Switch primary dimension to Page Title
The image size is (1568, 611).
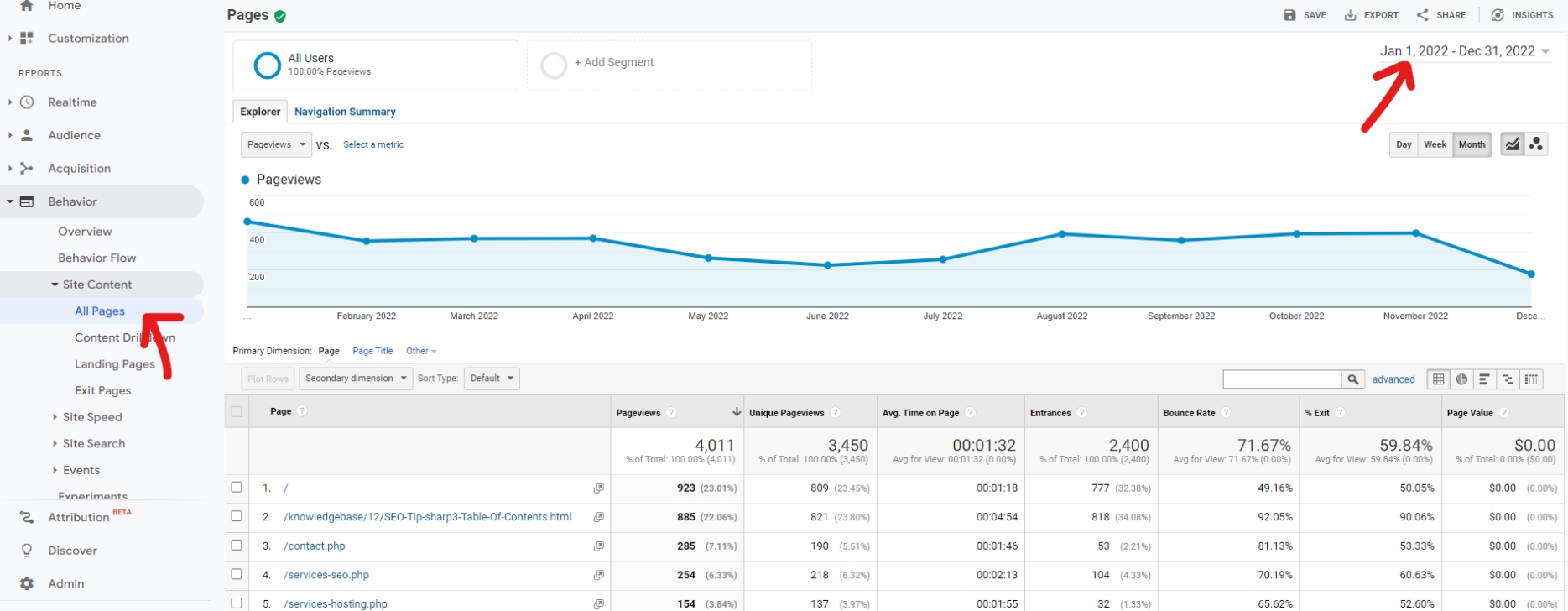click(x=372, y=351)
